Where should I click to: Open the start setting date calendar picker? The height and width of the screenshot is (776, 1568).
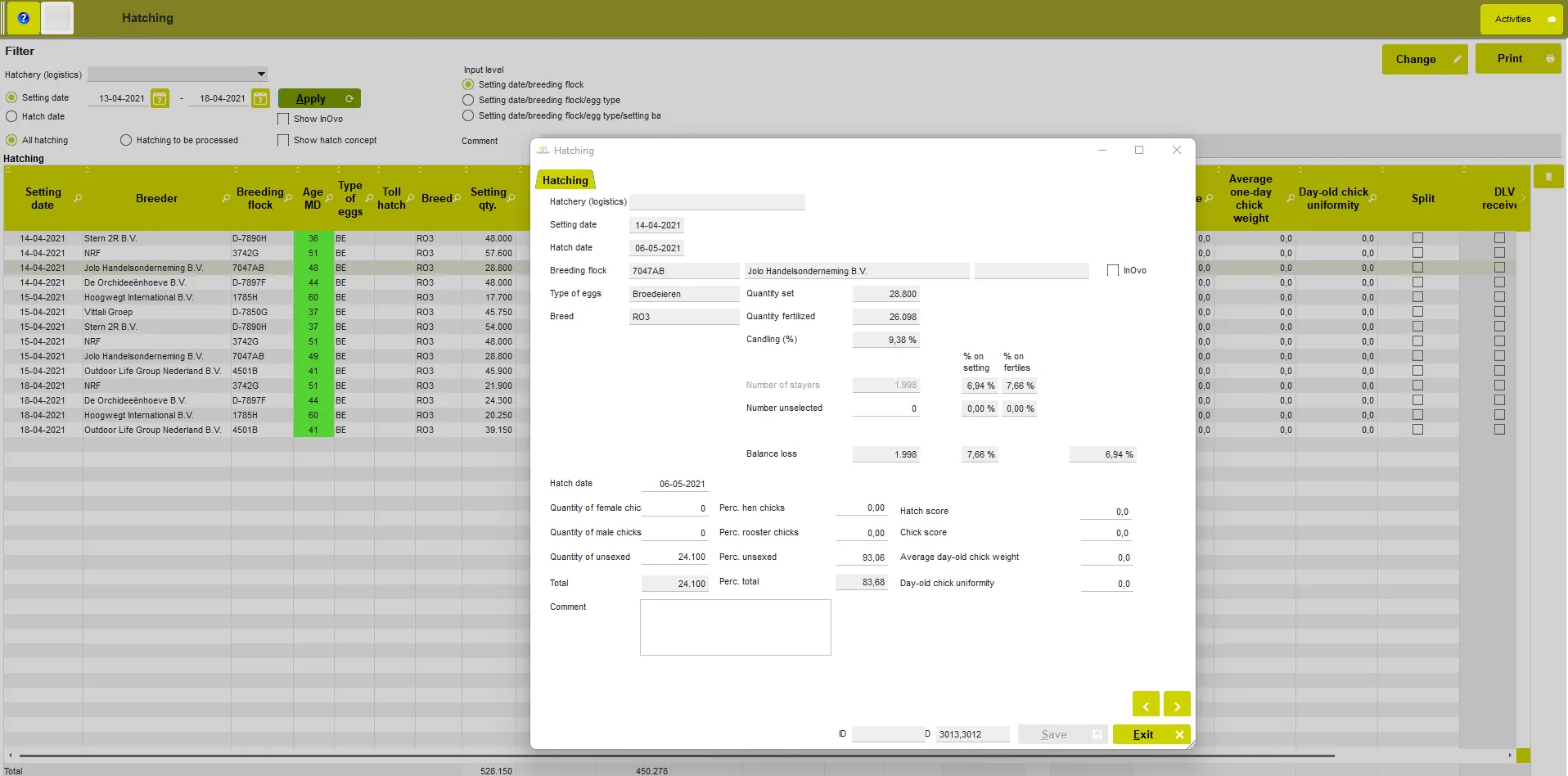tap(160, 98)
